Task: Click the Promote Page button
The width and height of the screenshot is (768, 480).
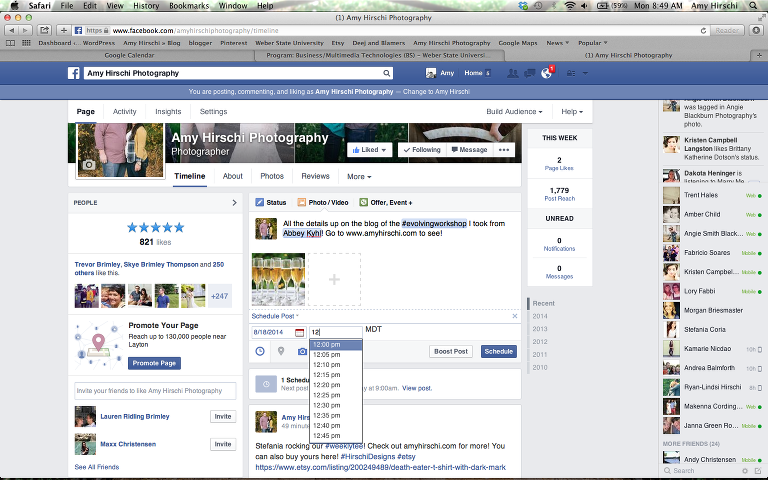Action: (x=154, y=363)
